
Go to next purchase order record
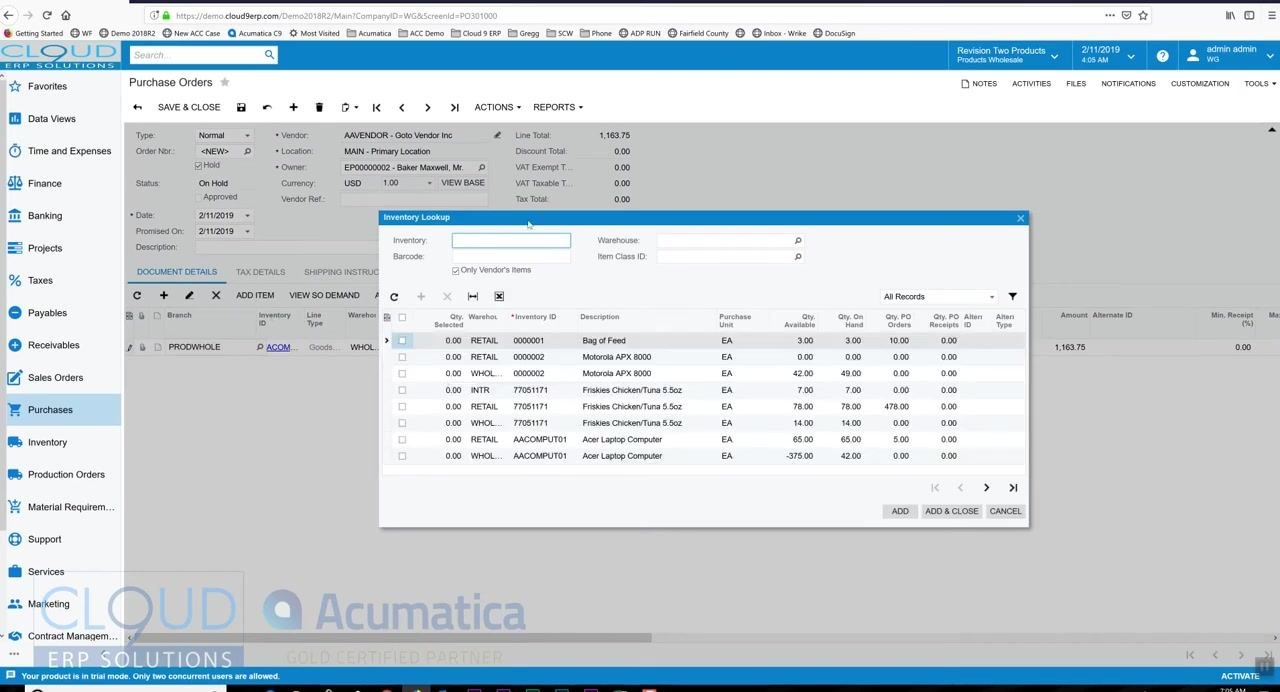(428, 108)
